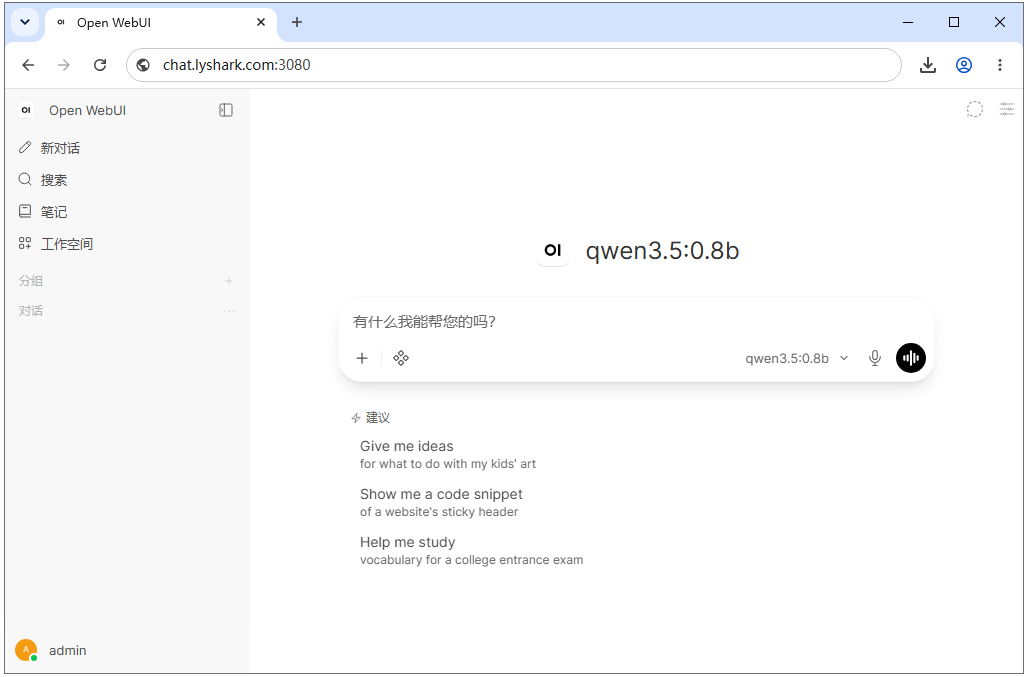Close the Open WebUI tab
Viewport: 1027px width, 677px height.
click(261, 22)
